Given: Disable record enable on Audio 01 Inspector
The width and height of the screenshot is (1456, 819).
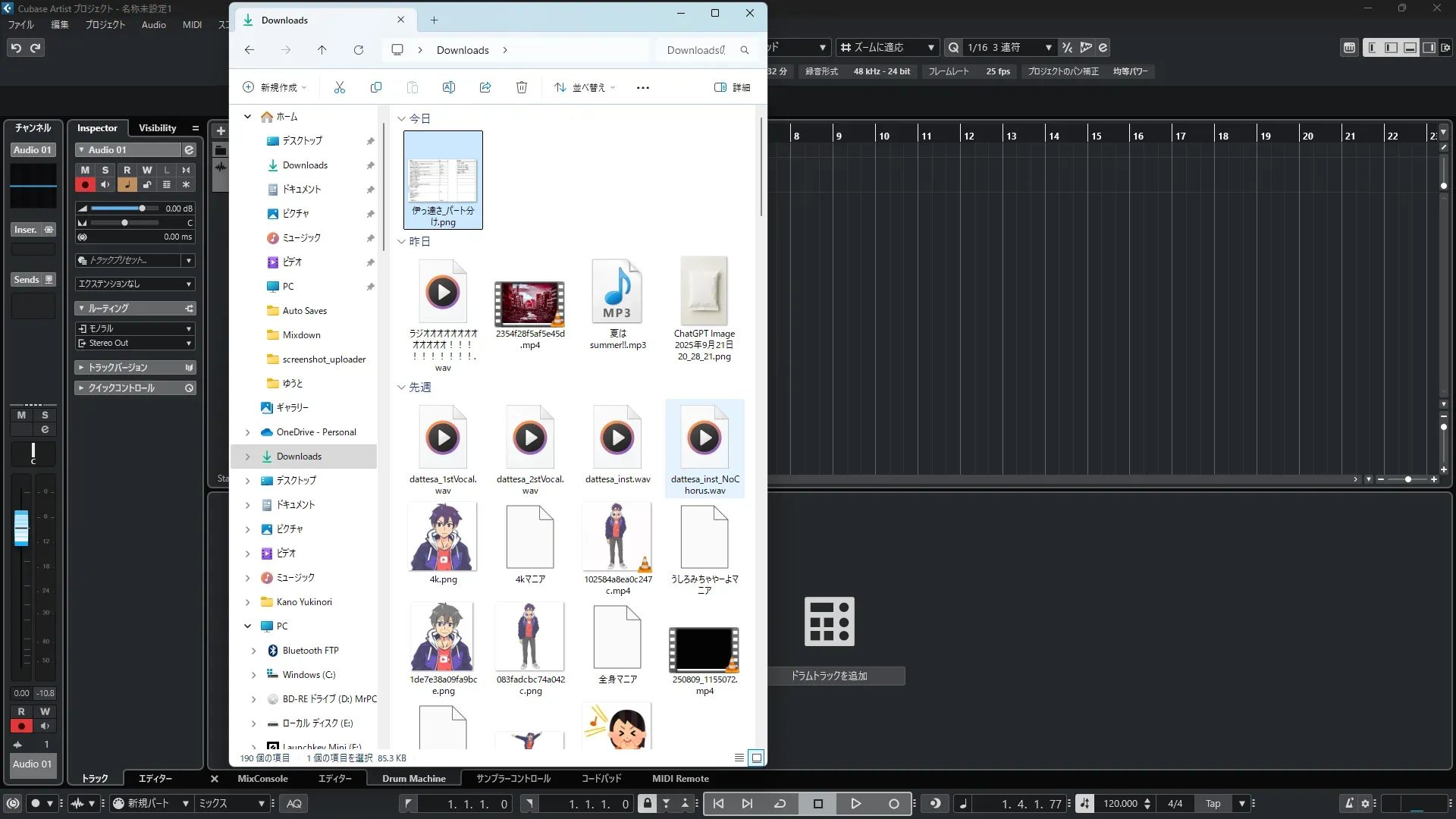Looking at the screenshot, I should [85, 185].
